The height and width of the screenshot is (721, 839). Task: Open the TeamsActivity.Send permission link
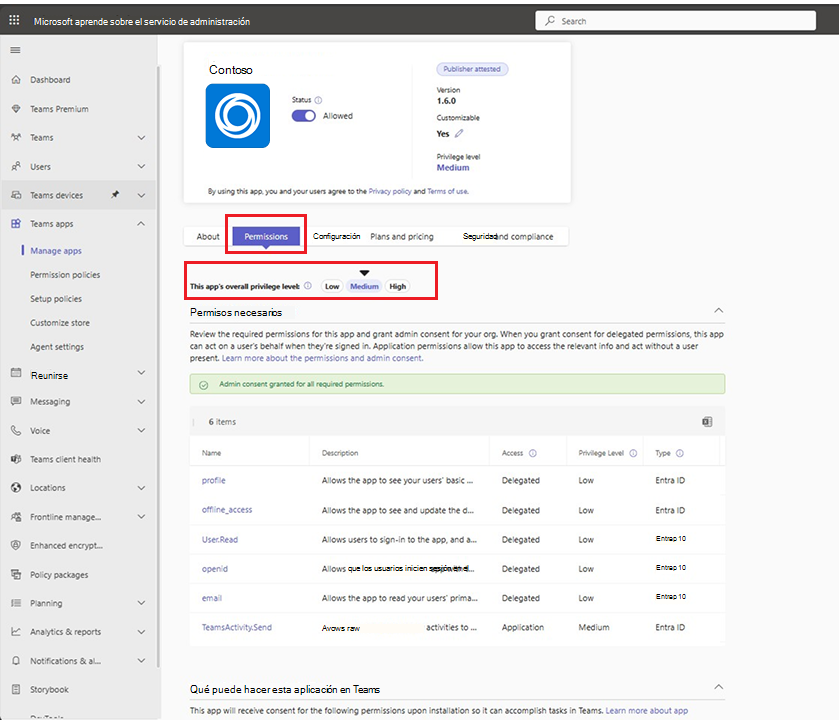click(237, 627)
